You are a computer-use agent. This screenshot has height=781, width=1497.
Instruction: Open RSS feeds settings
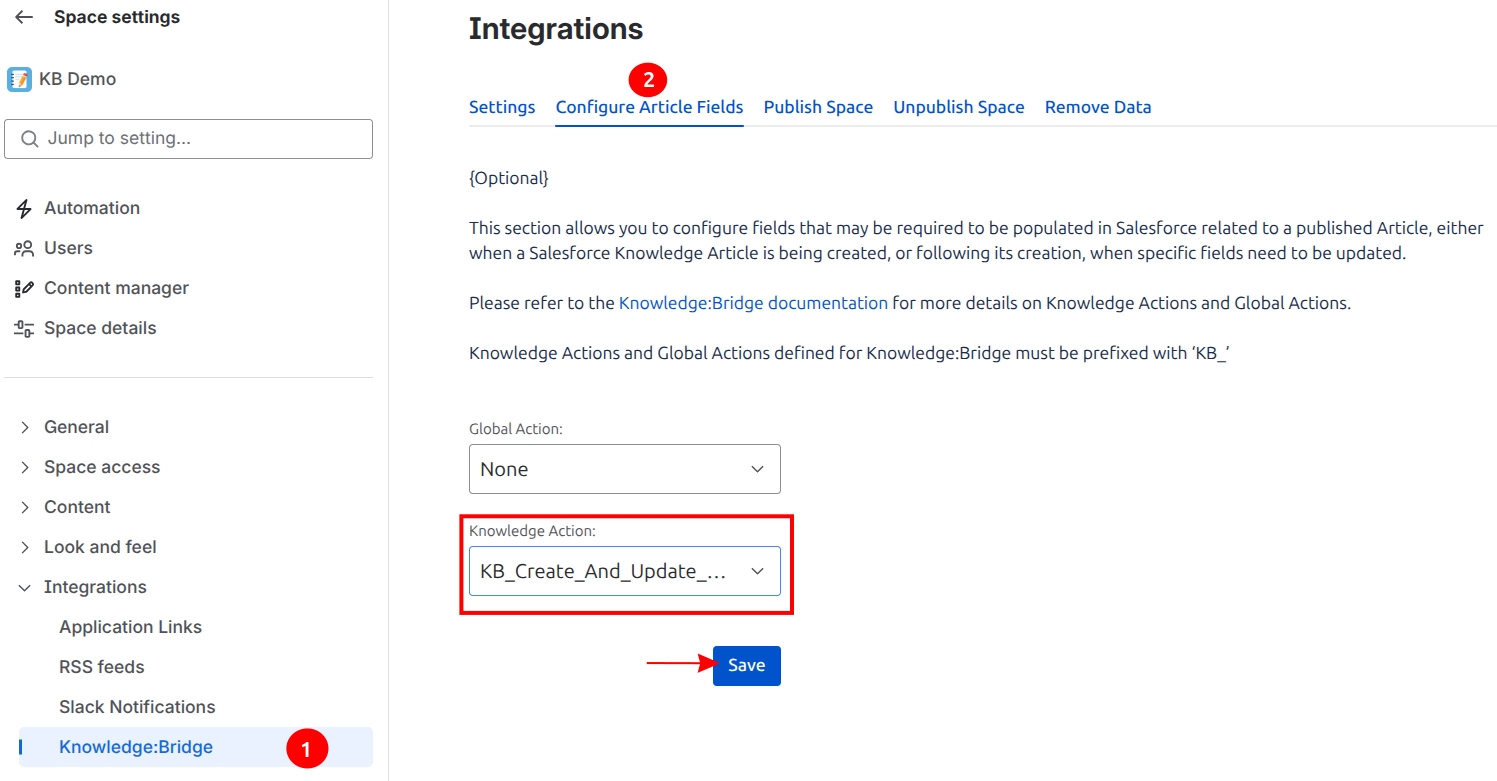coord(102,667)
